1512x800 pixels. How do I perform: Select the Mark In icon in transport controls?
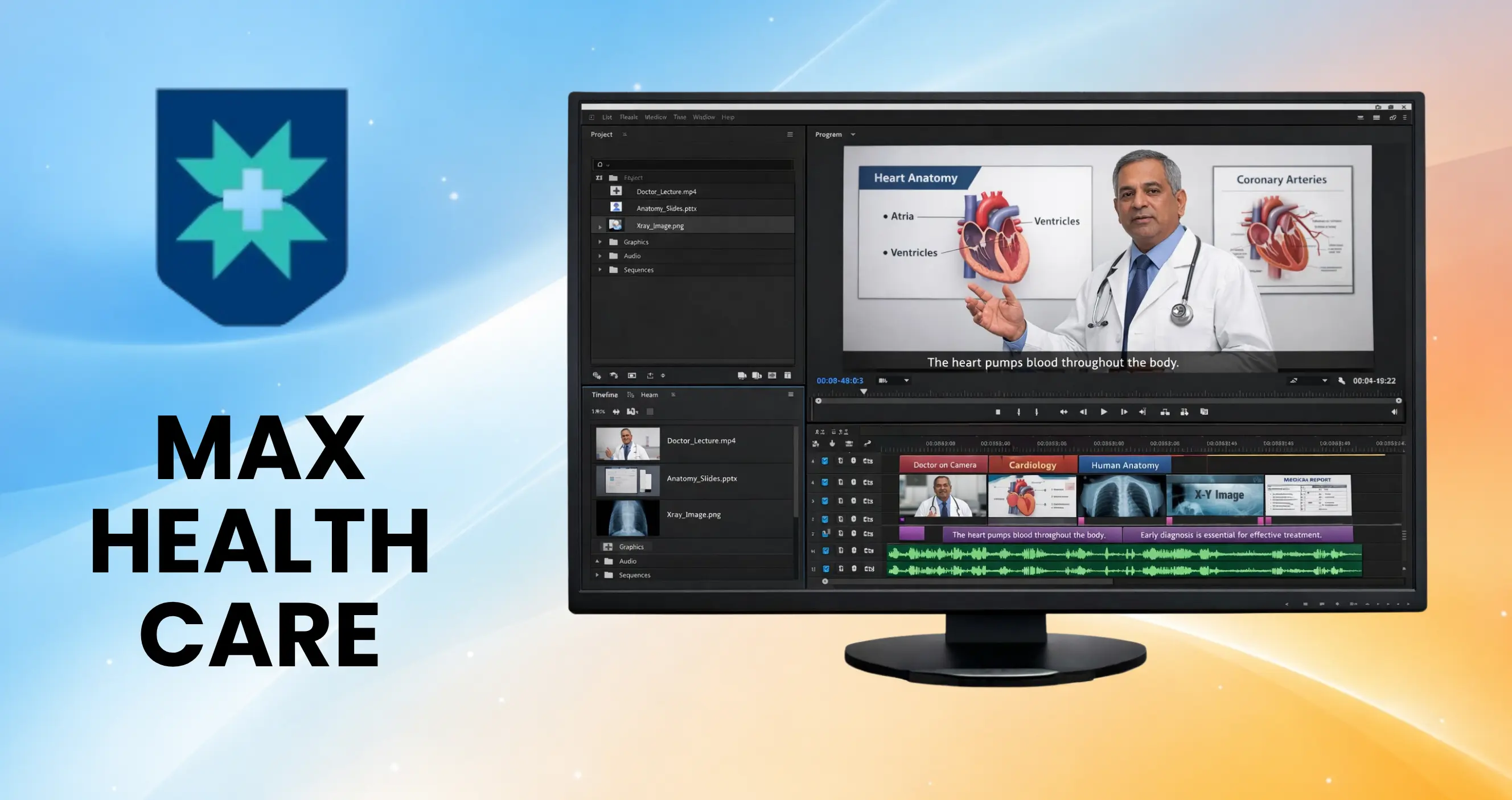pyautogui.click(x=1019, y=412)
